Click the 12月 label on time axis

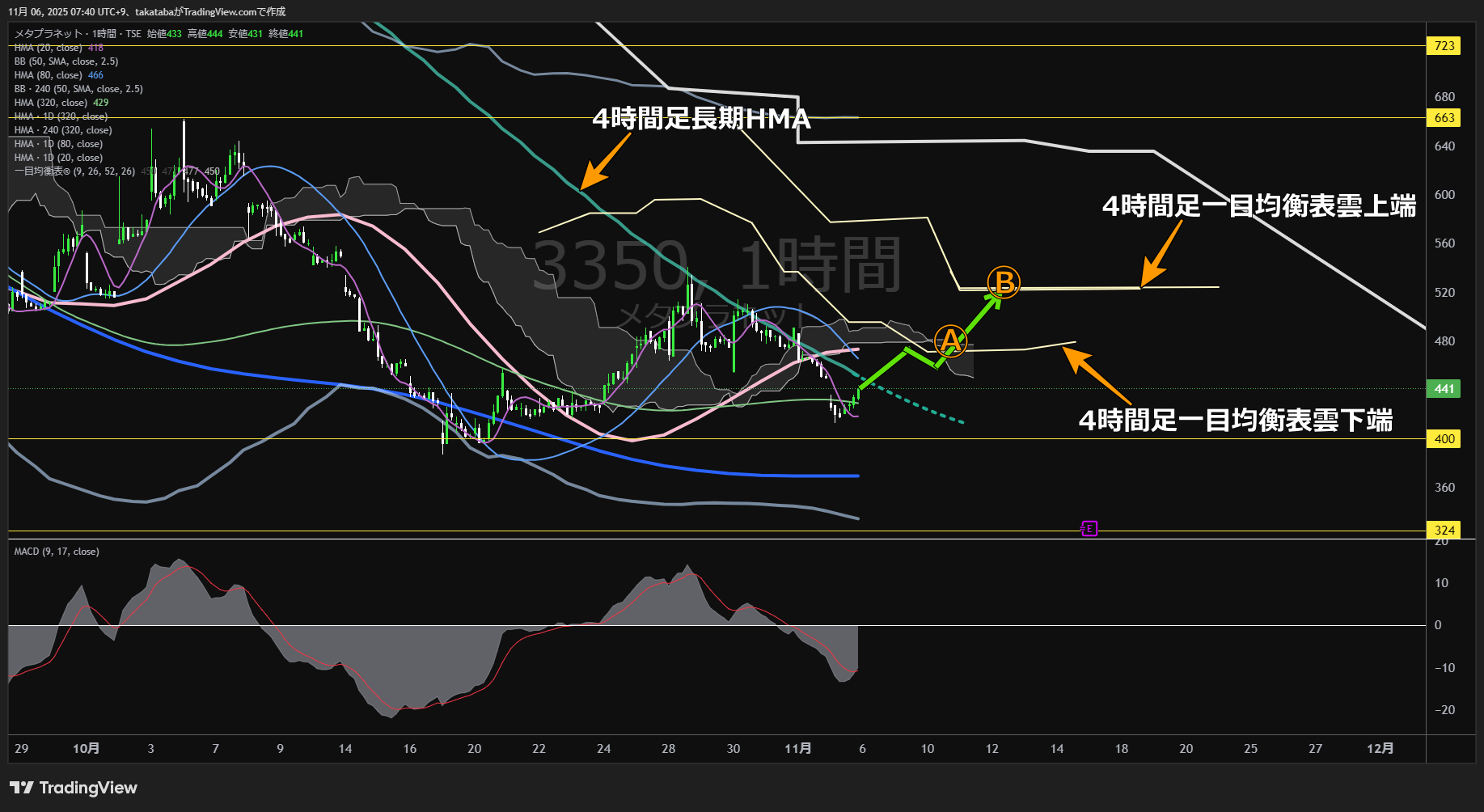[x=1380, y=749]
